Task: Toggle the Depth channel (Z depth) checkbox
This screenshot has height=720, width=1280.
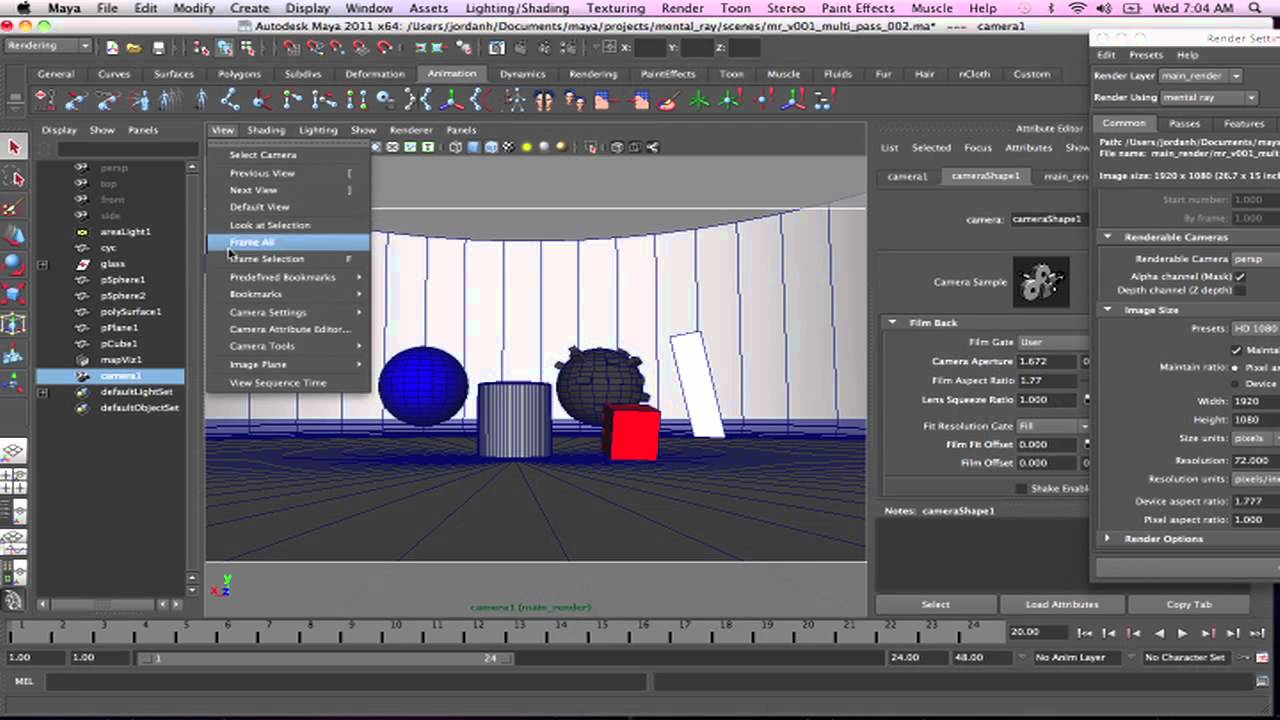Action: click(1240, 290)
